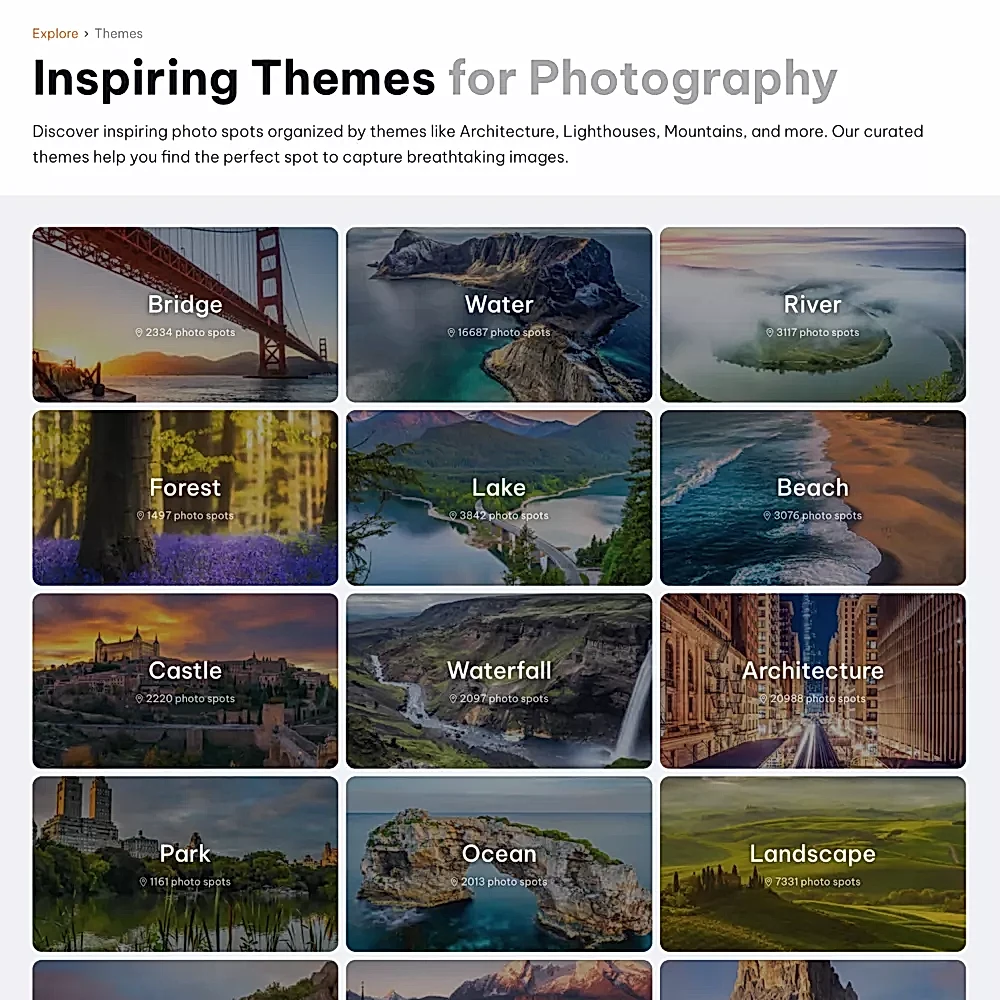
Task: Select the River theme tile
Action: 813,314
